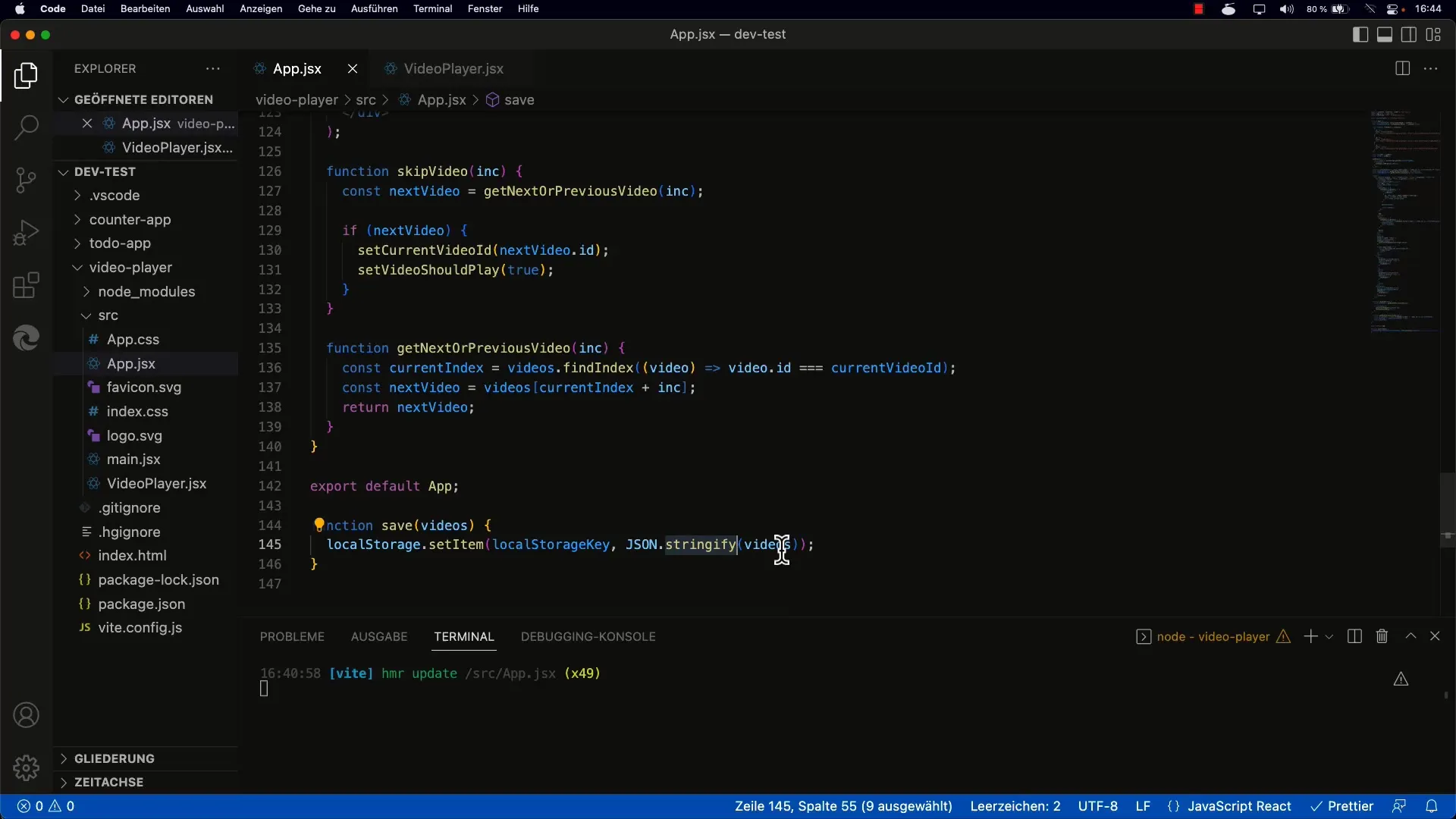Kill terminal with trash icon
Image resolution: width=1456 pixels, height=819 pixels.
click(x=1382, y=636)
